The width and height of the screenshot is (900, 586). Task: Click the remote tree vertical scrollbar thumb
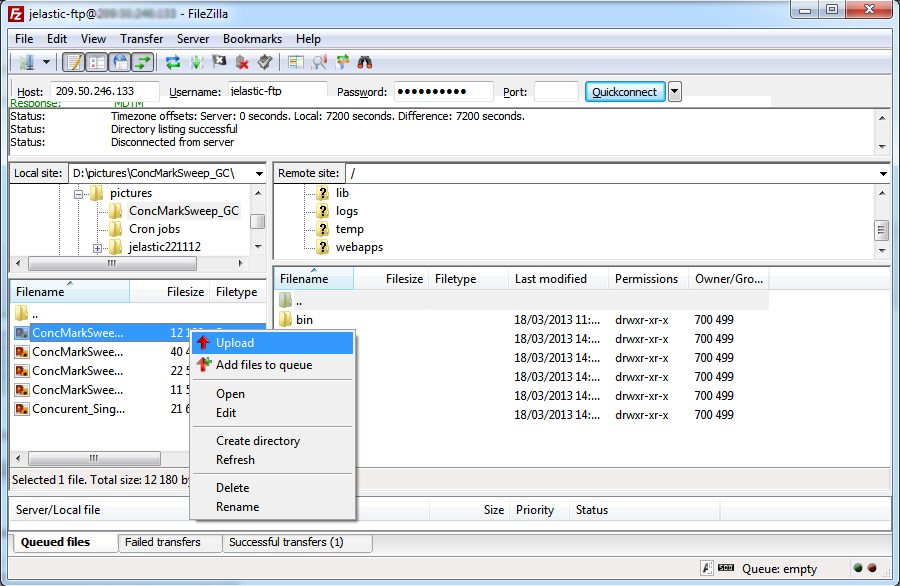pos(882,230)
